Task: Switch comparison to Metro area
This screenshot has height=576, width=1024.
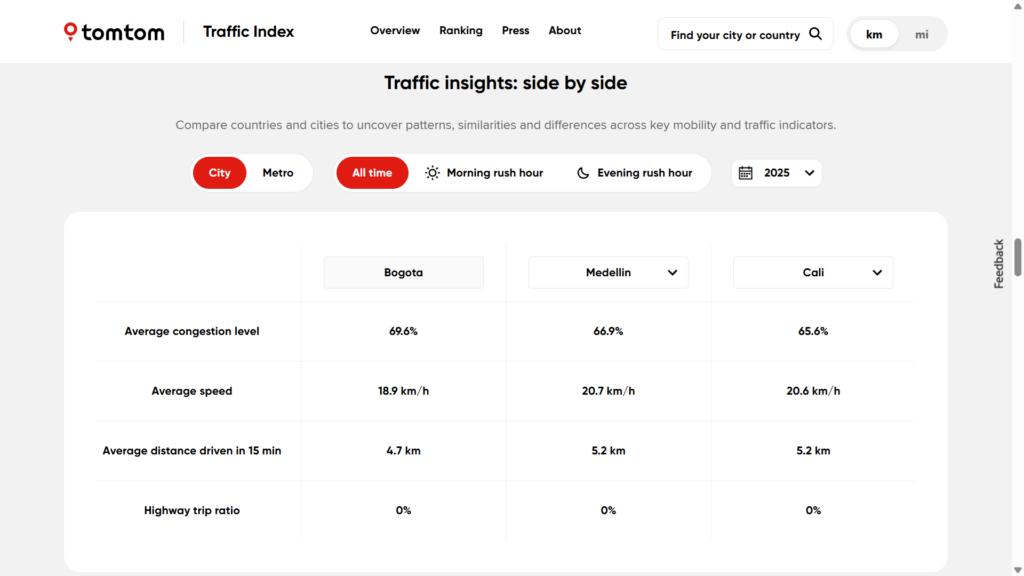Action: coord(278,173)
